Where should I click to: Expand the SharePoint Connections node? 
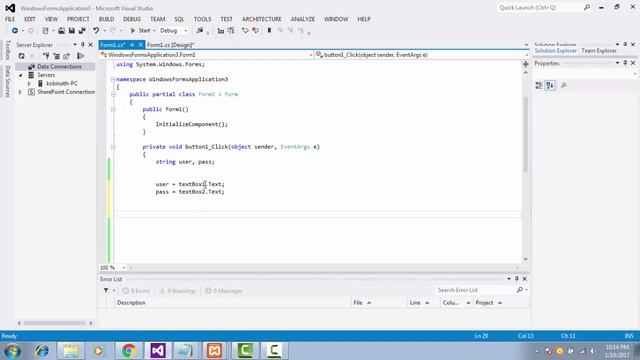coord(20,92)
